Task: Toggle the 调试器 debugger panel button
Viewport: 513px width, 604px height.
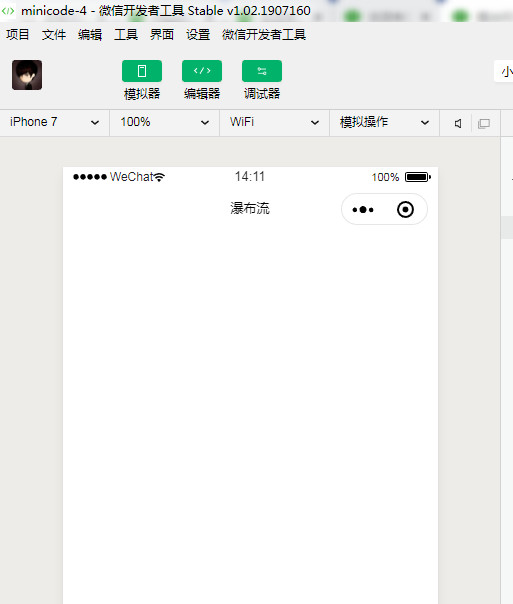Action: [x=262, y=71]
